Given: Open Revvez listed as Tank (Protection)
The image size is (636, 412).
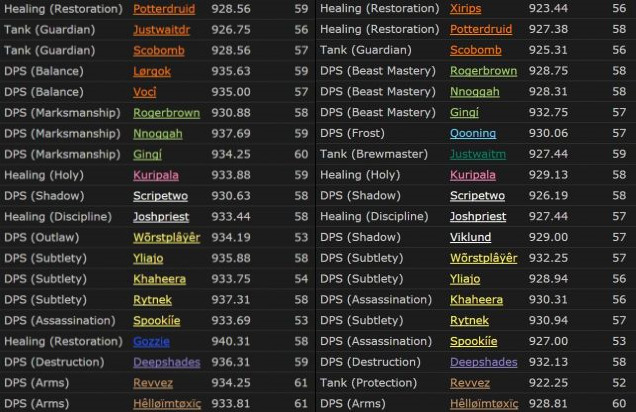Looking at the screenshot, I should pyautogui.click(x=470, y=383).
